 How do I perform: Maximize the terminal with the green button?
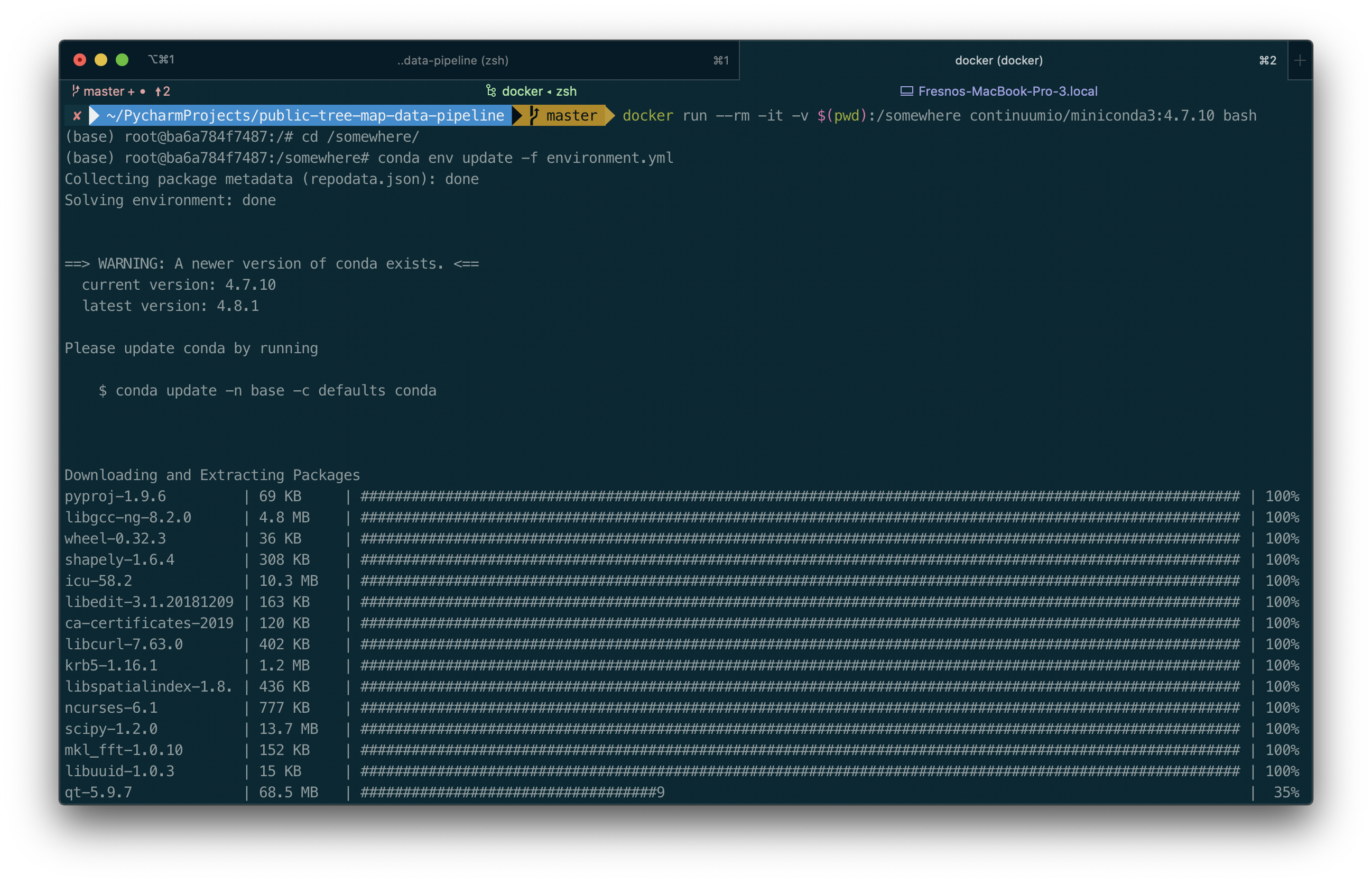click(122, 60)
